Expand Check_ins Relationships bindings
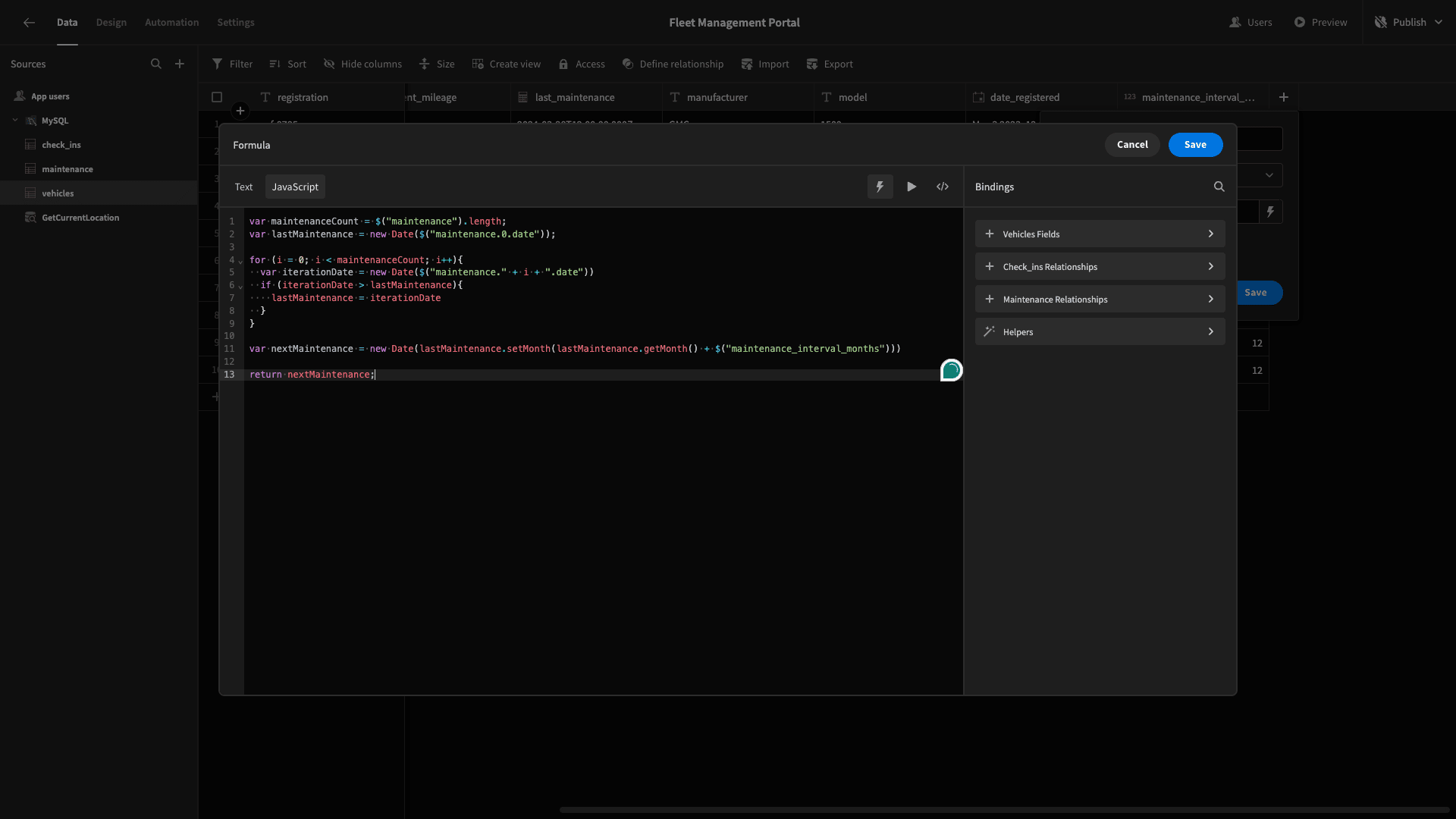Image resolution: width=1456 pixels, height=819 pixels. [1100, 266]
